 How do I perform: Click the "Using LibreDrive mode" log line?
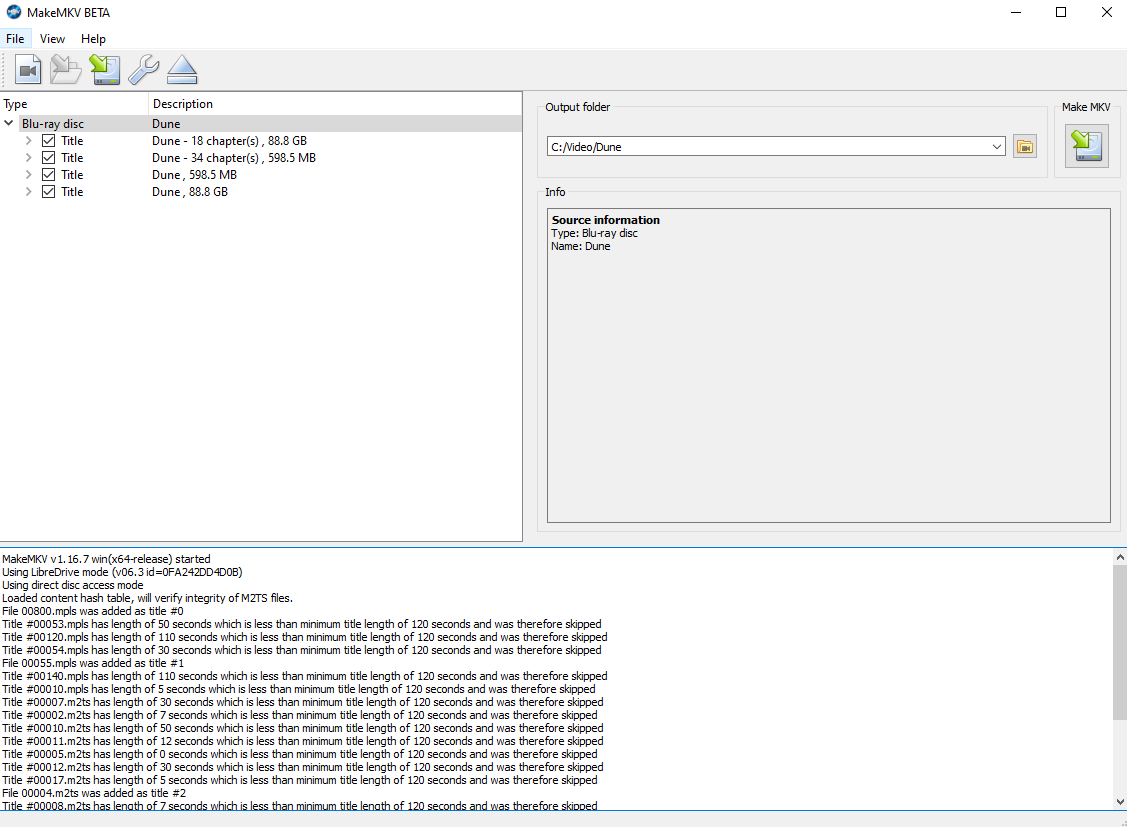point(122,572)
